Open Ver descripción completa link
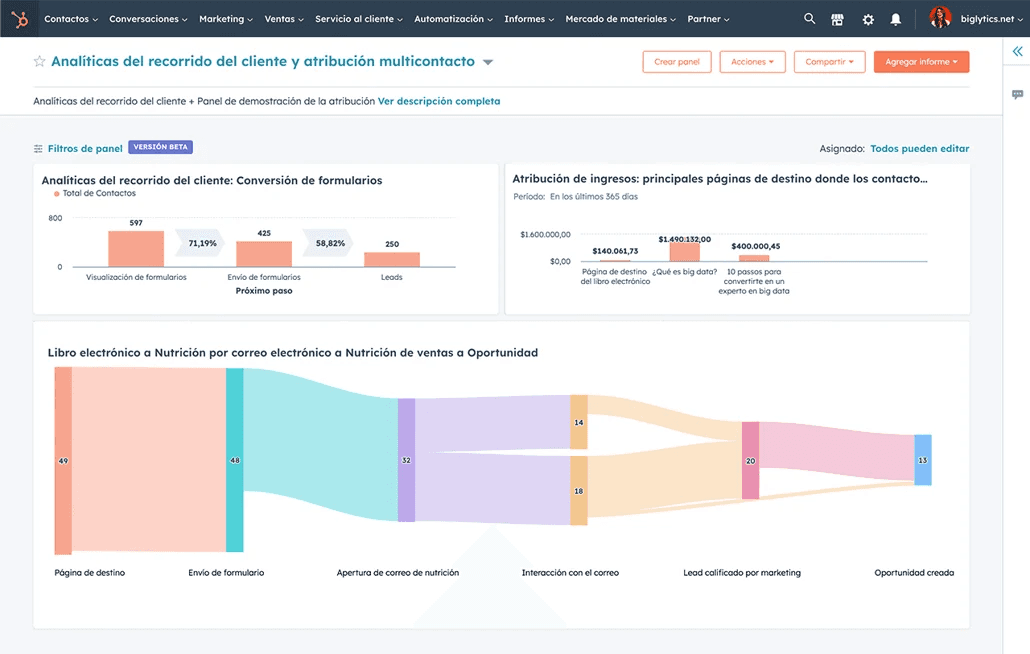Image resolution: width=1030 pixels, height=654 pixels. pos(439,101)
